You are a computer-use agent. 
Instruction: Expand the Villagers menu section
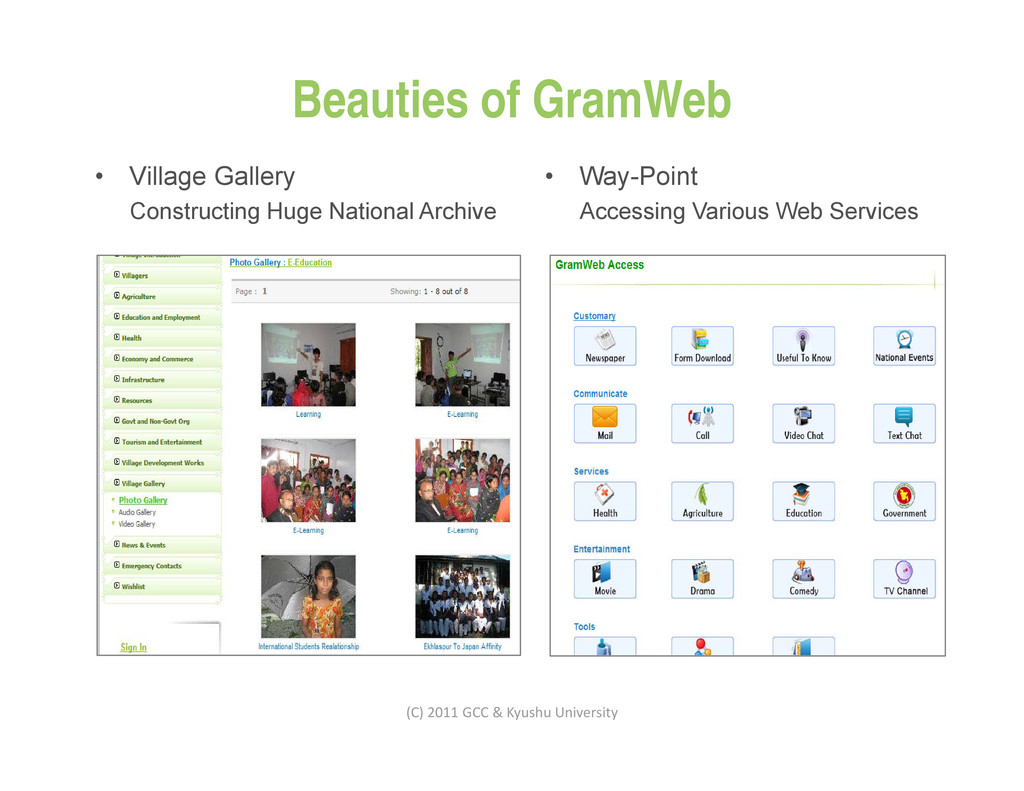(163, 276)
